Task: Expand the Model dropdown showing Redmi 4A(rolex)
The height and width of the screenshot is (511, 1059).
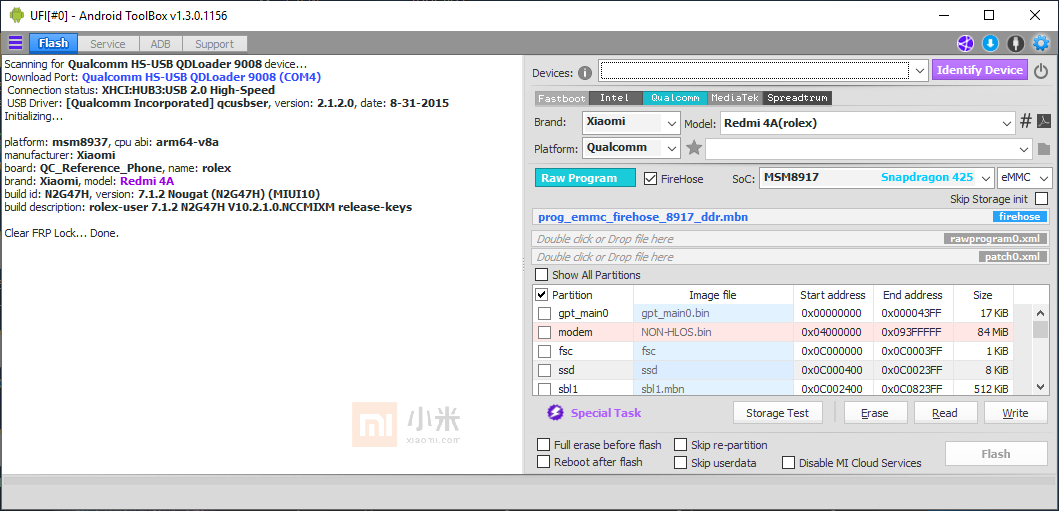Action: 1008,124
